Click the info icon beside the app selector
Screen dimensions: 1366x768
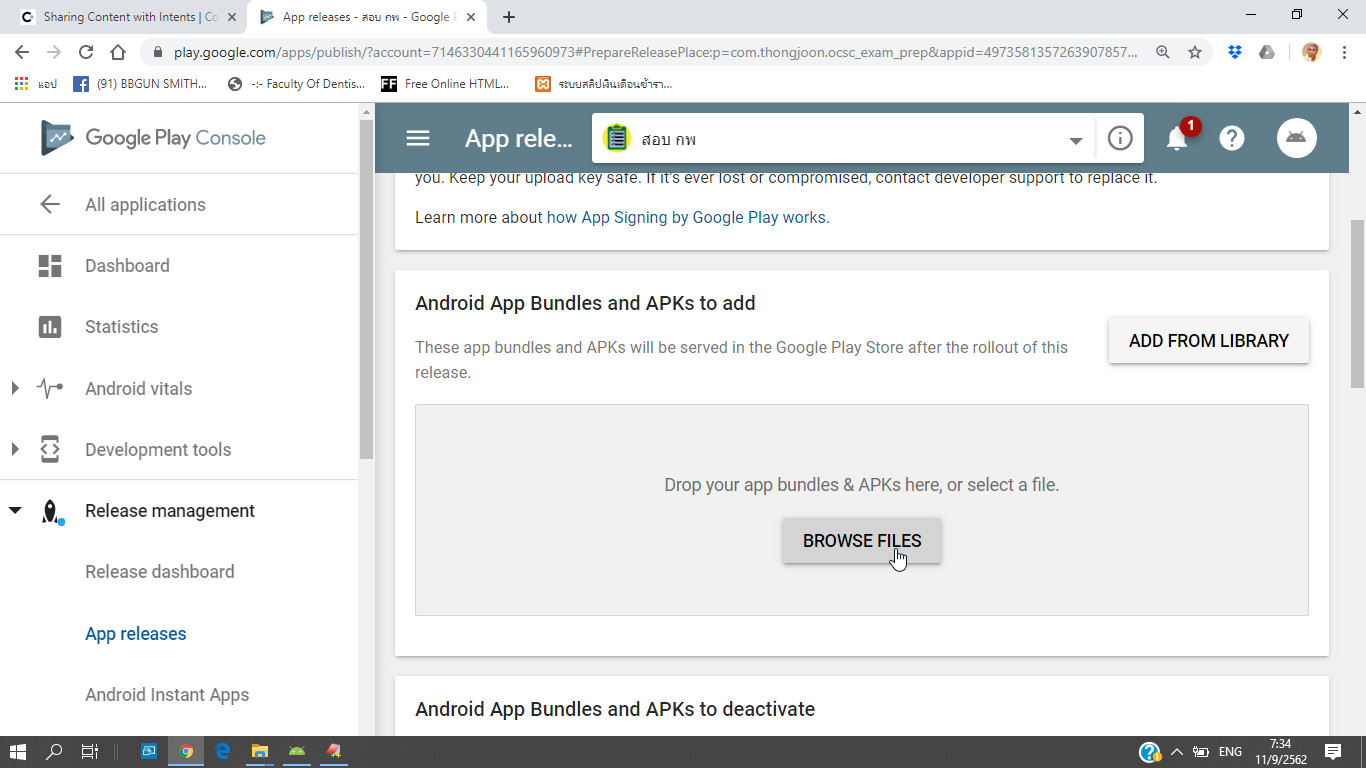[x=1119, y=138]
